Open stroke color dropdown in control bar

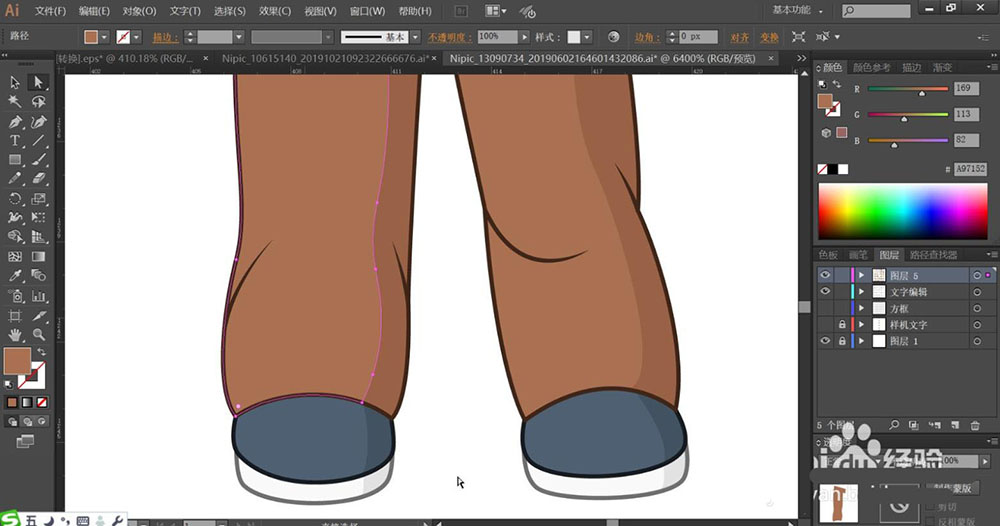click(x=136, y=37)
